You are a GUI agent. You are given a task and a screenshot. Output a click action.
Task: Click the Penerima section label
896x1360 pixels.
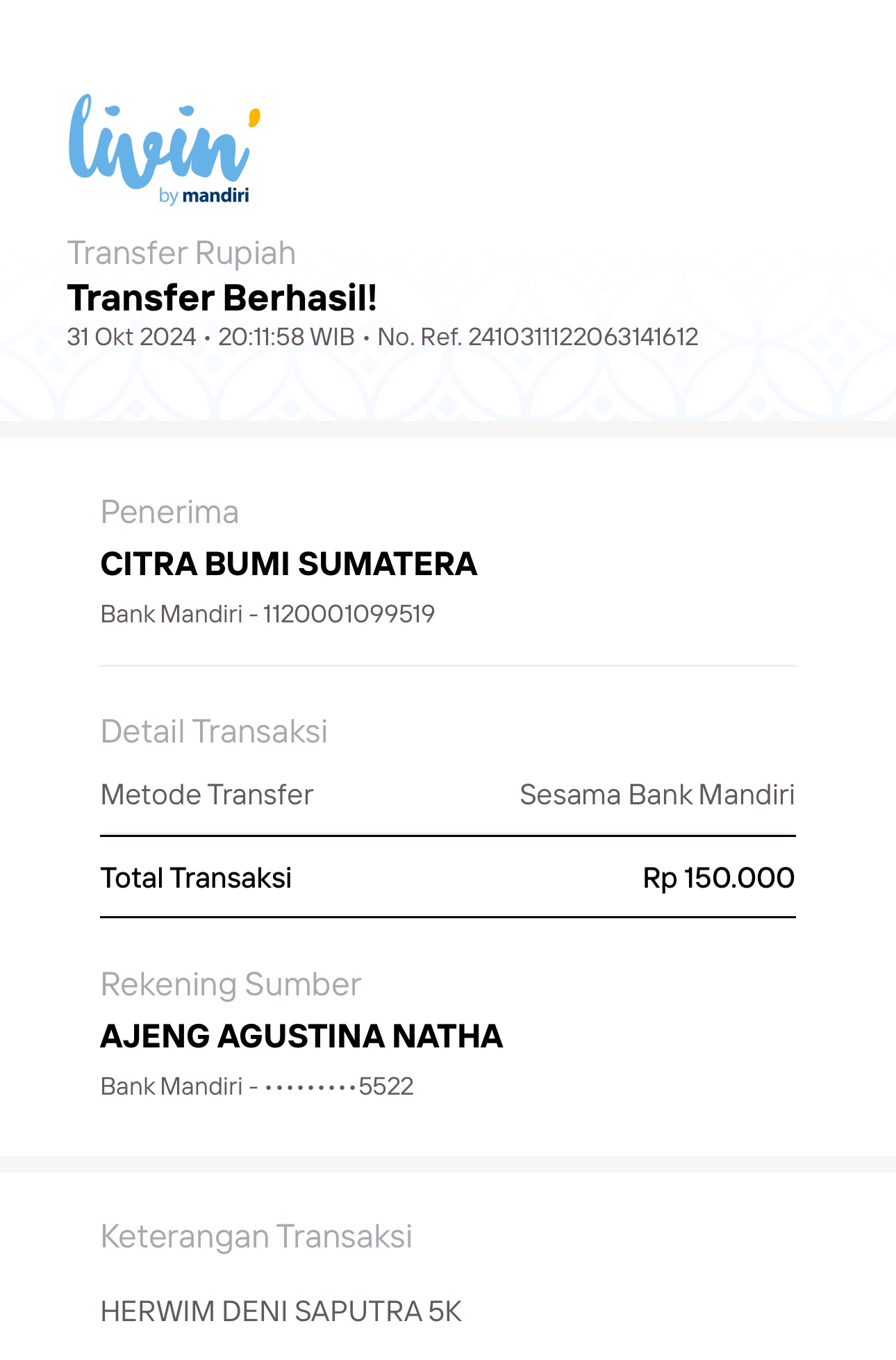click(169, 513)
